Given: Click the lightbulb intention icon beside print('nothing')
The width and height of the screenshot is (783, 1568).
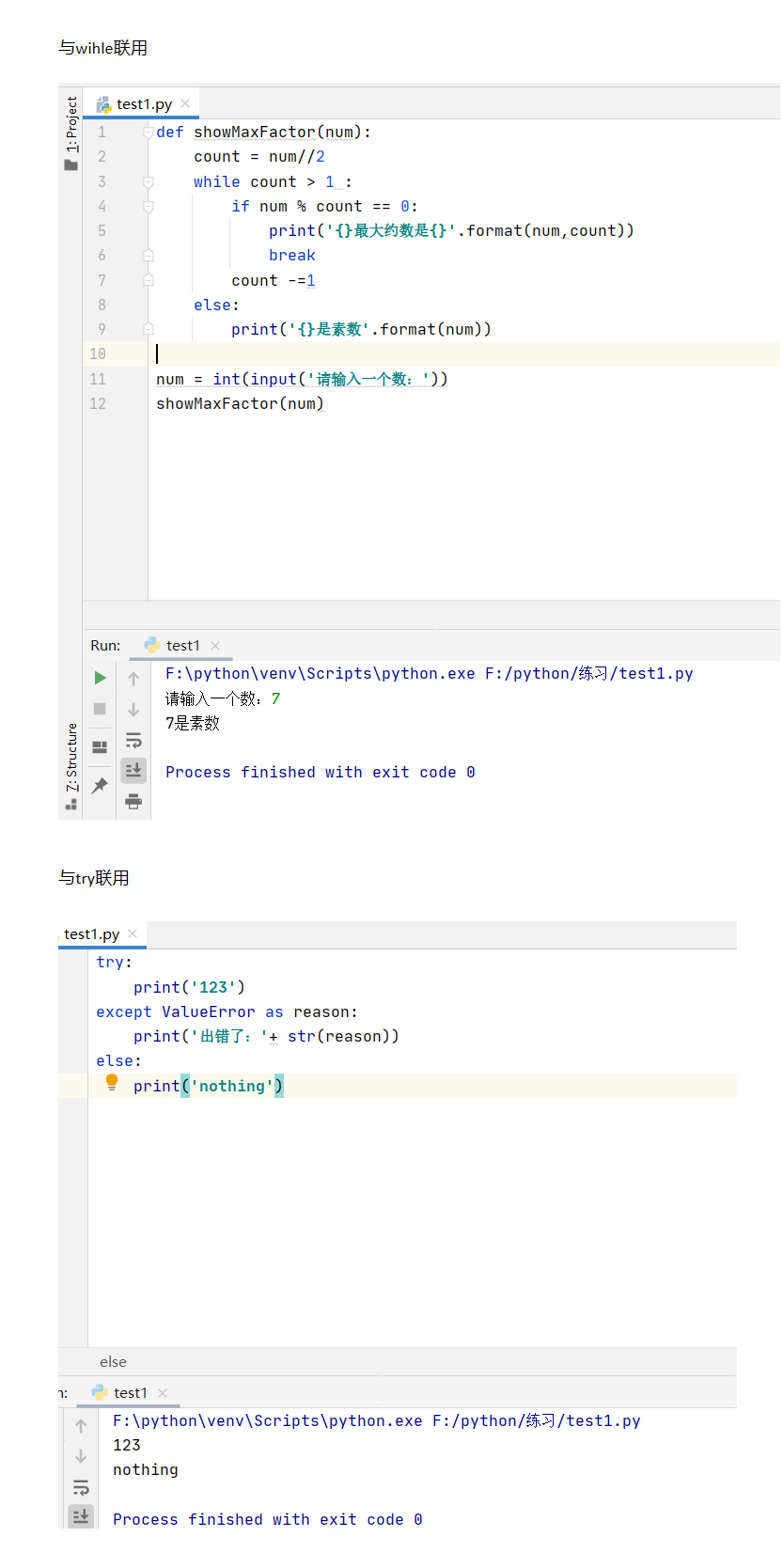Looking at the screenshot, I should (112, 1083).
